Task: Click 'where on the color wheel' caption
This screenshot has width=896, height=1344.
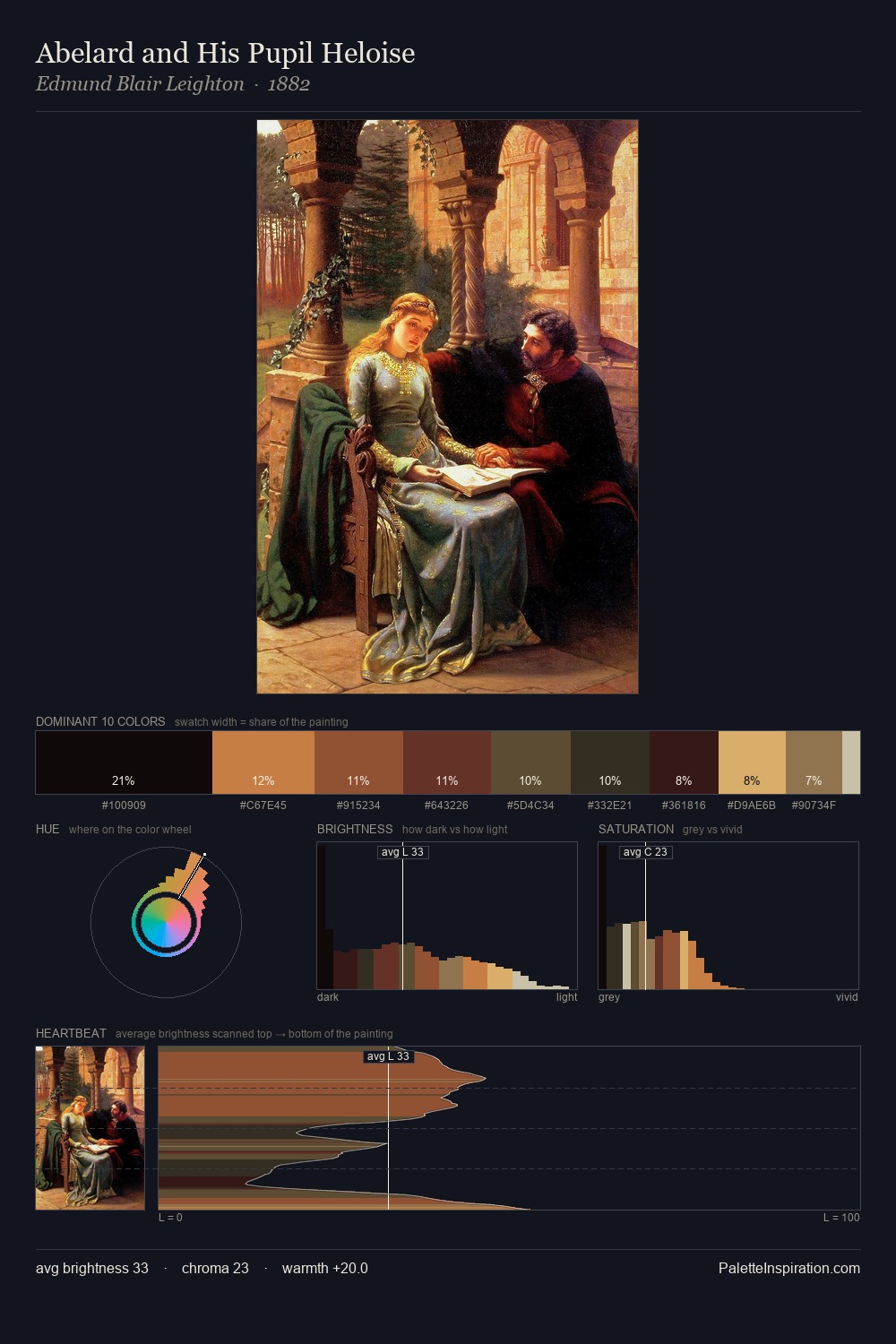Action: tap(130, 830)
